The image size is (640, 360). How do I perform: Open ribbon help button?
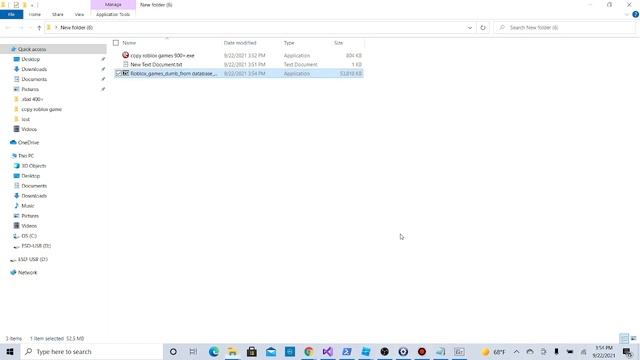tap(636, 14)
